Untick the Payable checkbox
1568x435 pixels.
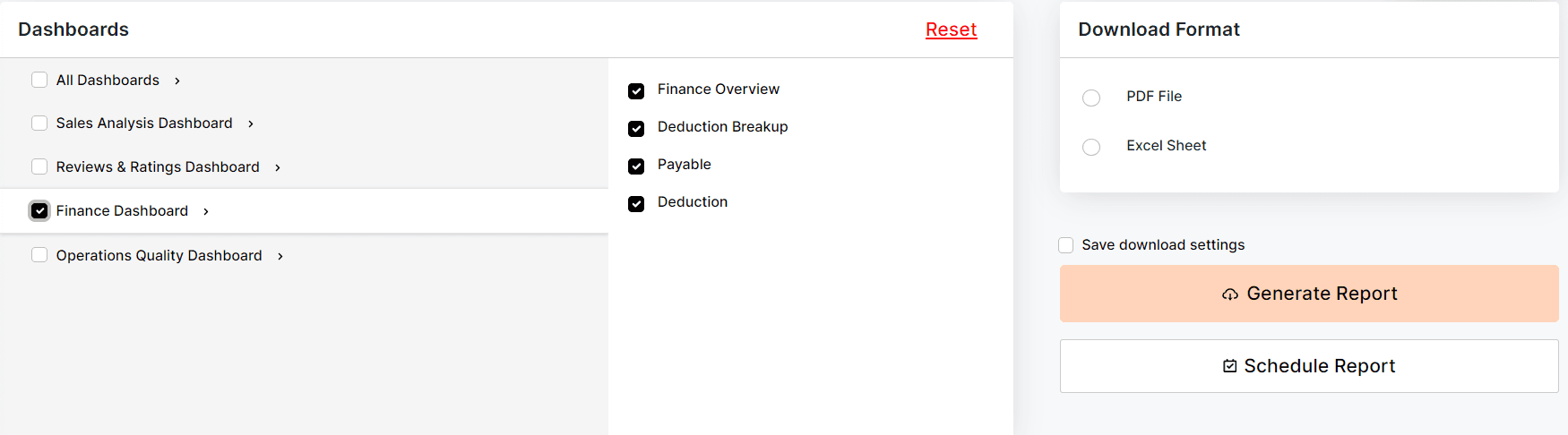click(x=636, y=166)
